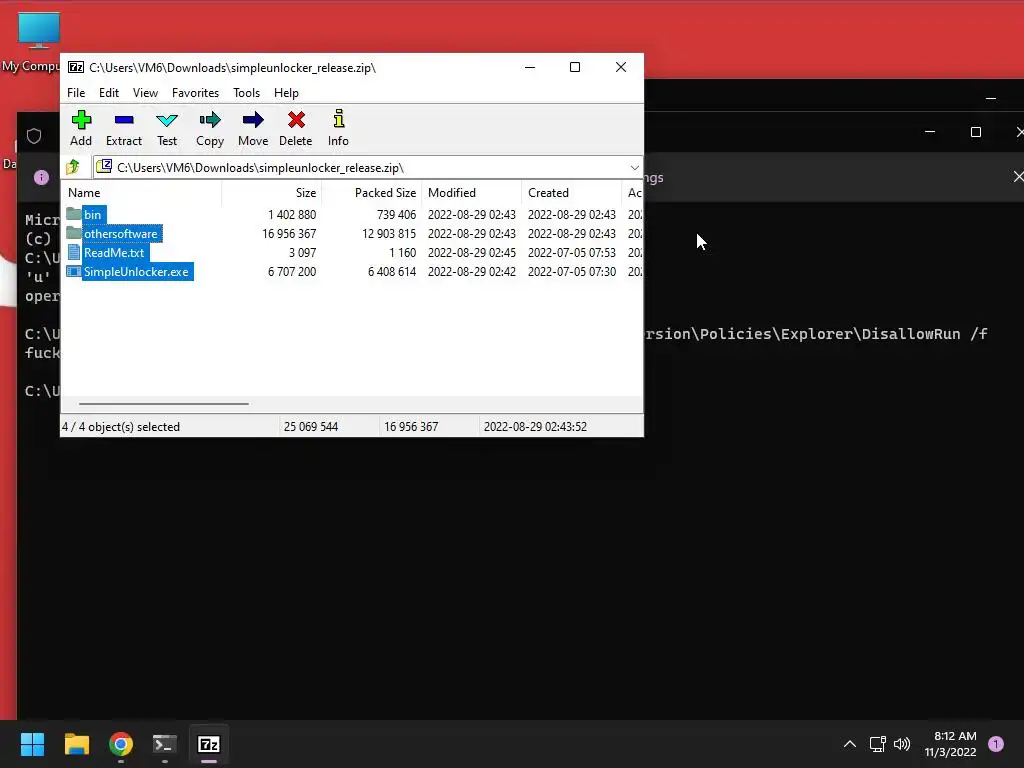Sort by the Created column header

point(571,193)
